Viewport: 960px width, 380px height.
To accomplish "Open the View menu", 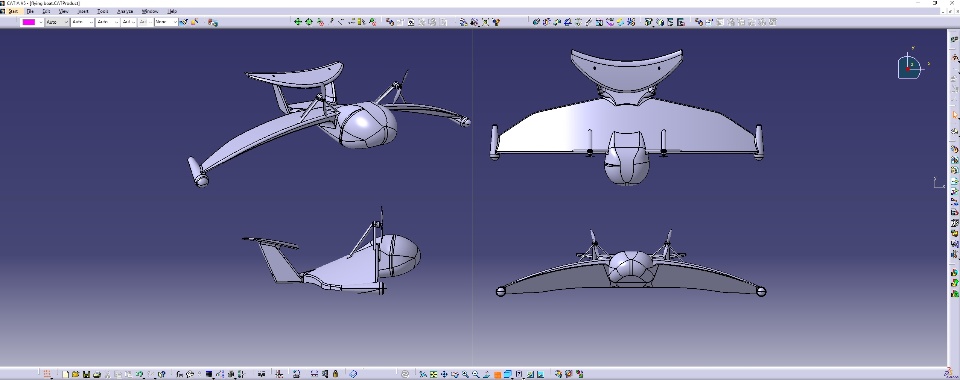I will coord(64,11).
